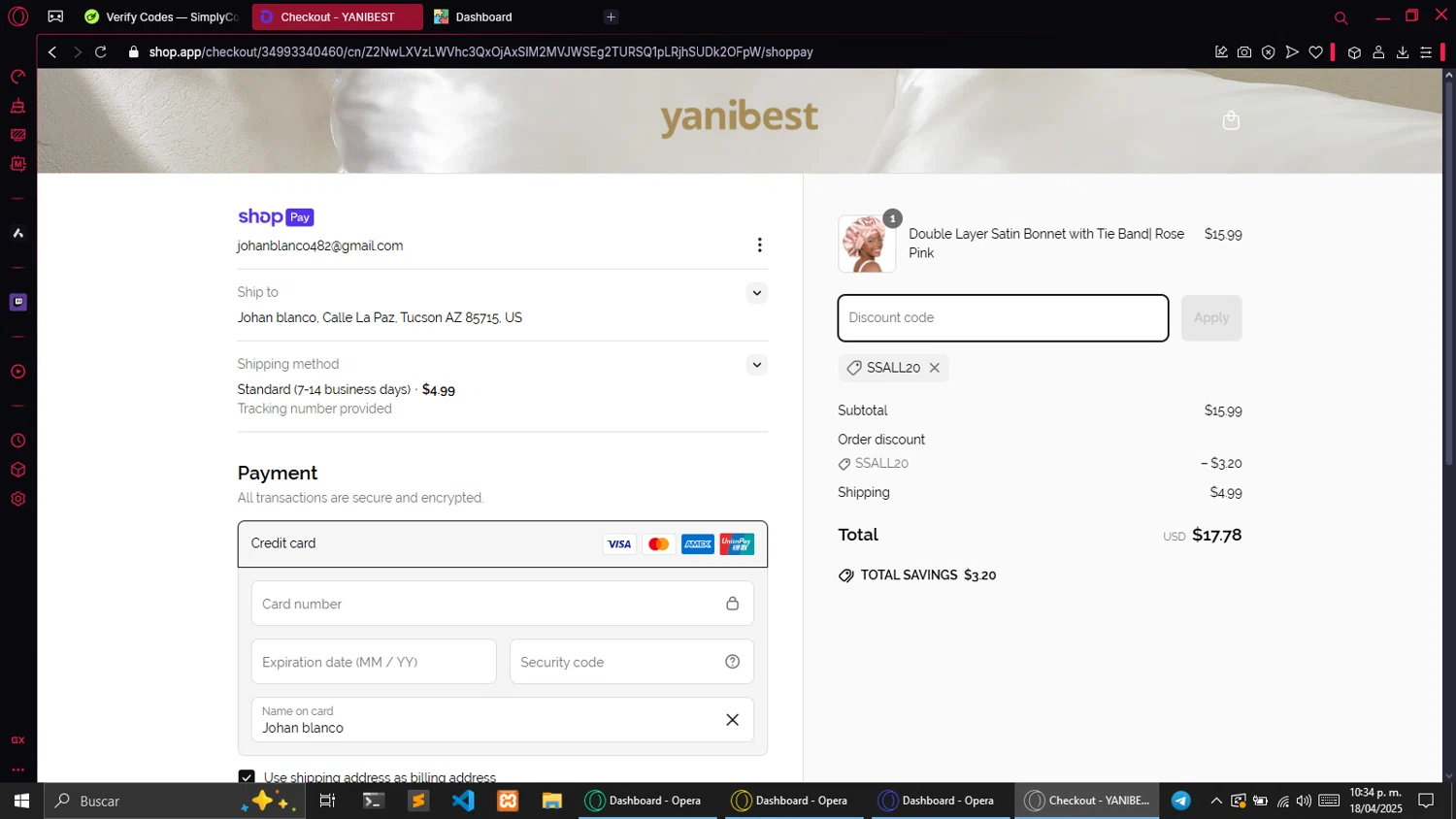Screen dimensions: 1456x819
Task: Toggle use shipping address as billing checkbox
Action: pyautogui.click(x=247, y=776)
